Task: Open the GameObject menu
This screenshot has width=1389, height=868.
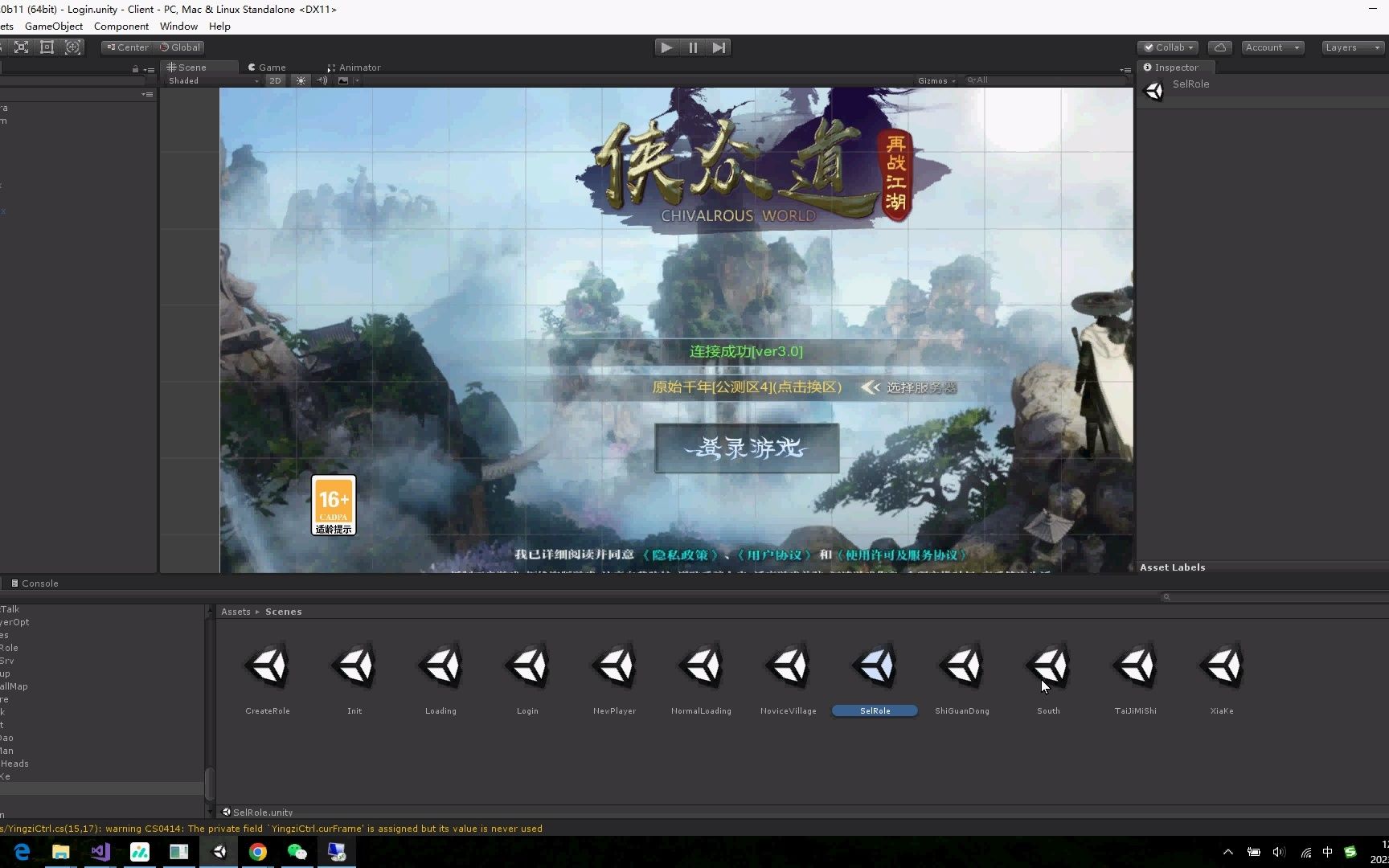Action: (x=54, y=26)
